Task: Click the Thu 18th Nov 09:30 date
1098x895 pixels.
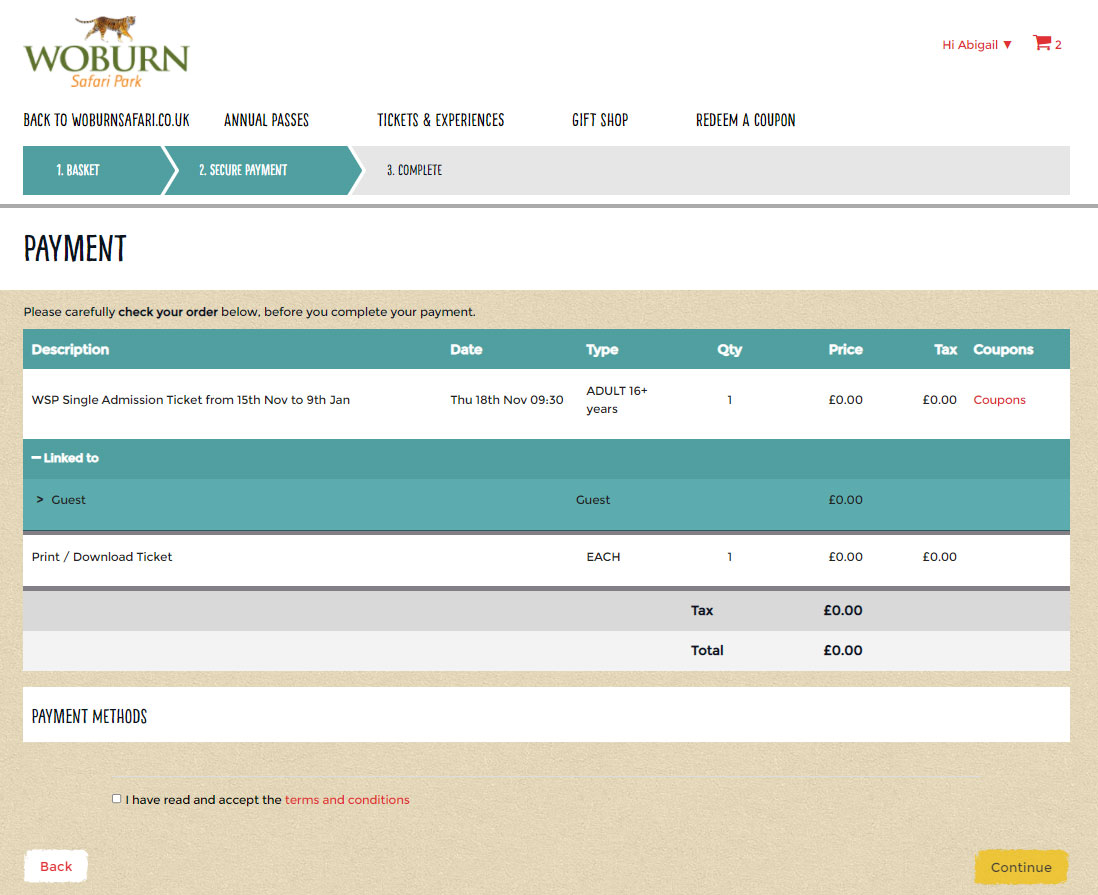Action: [506, 400]
